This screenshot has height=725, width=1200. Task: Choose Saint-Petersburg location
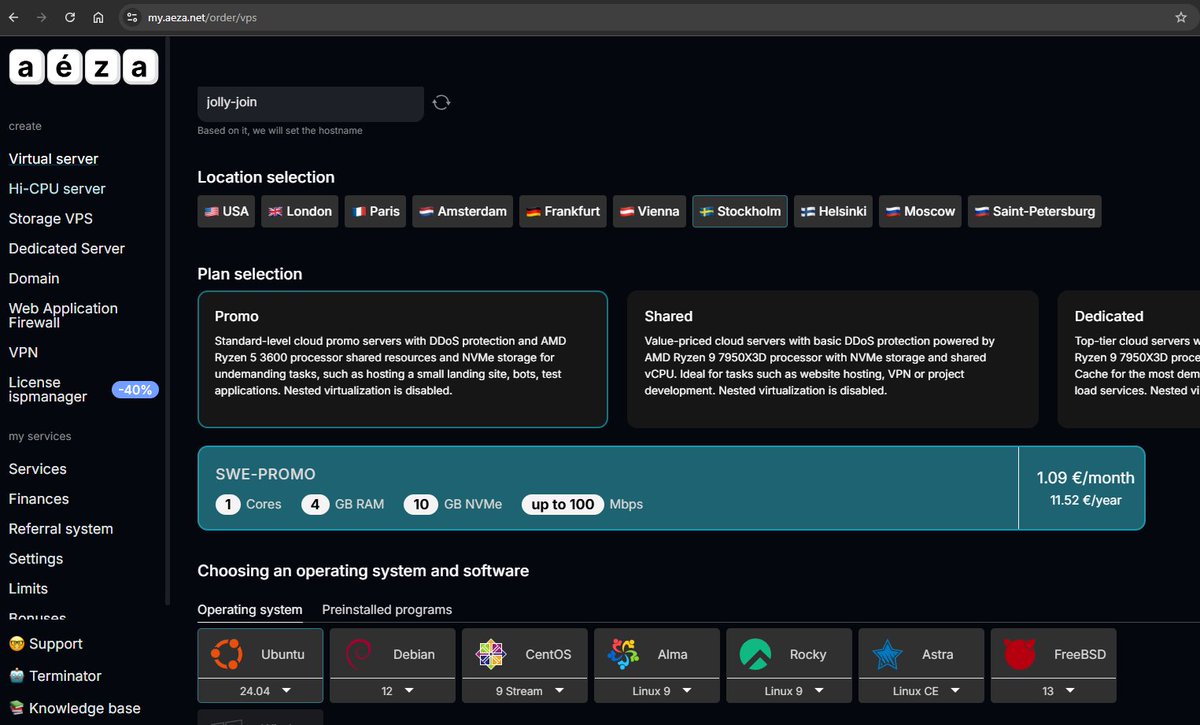[x=1035, y=211]
